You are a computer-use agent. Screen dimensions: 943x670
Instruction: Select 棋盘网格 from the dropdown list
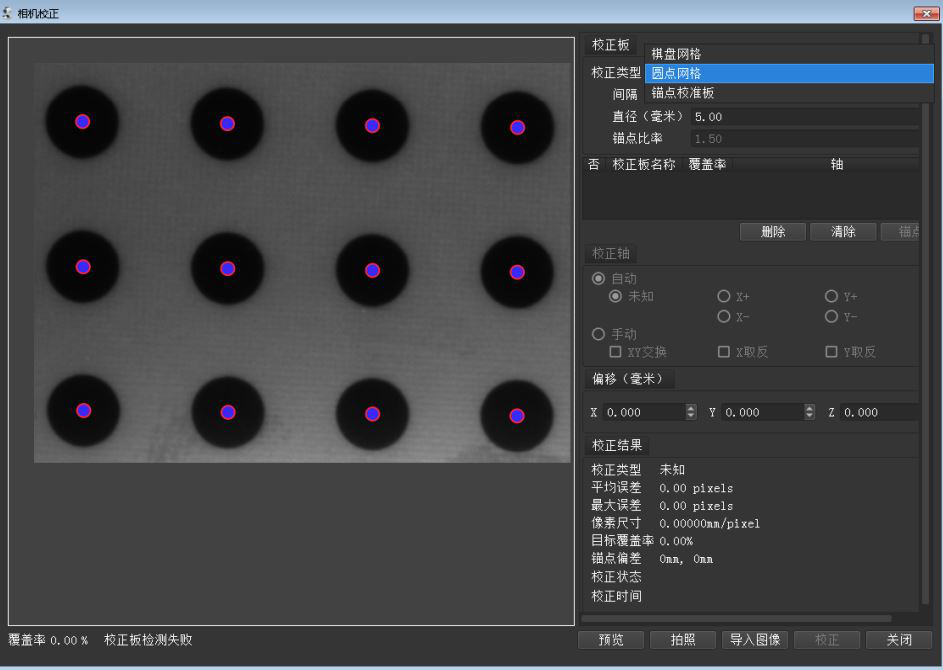point(677,54)
